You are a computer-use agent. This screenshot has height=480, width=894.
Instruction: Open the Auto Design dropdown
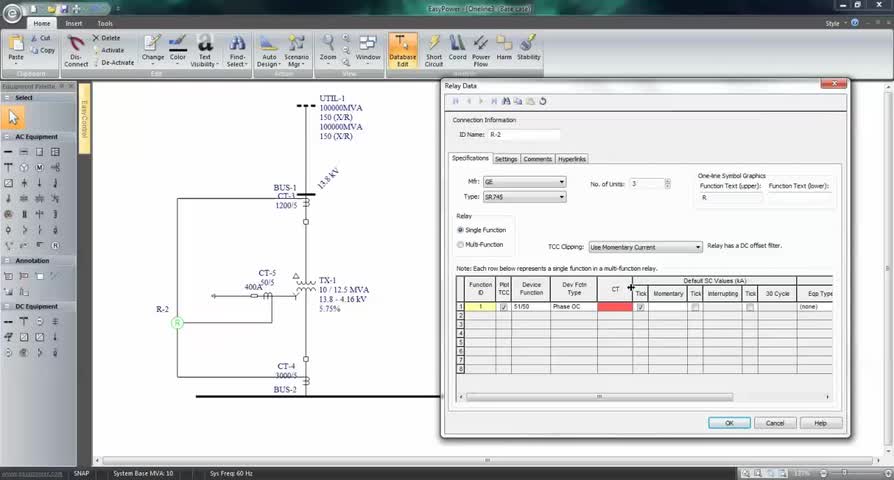[269, 51]
